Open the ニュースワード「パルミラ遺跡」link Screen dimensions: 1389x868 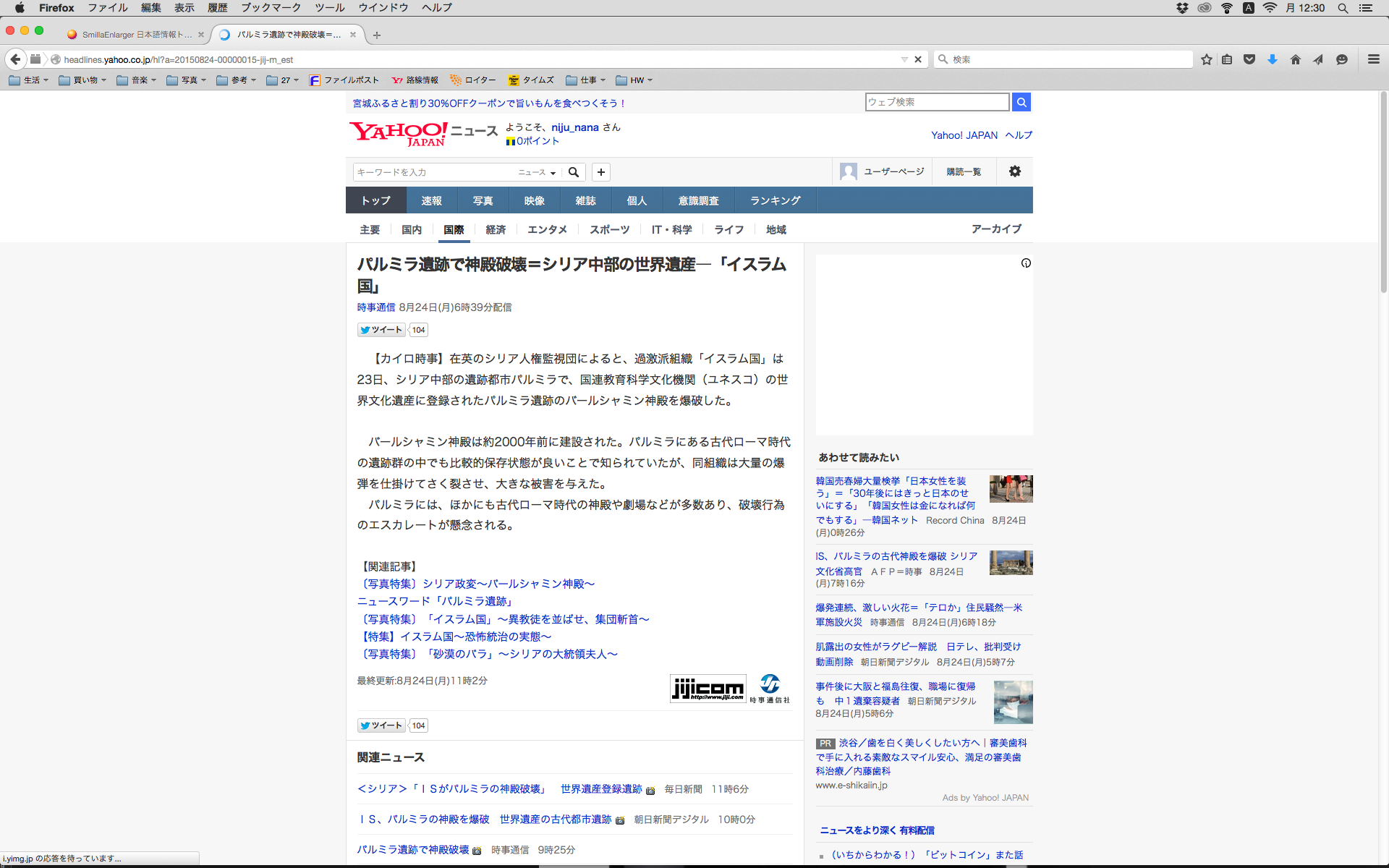(x=436, y=601)
